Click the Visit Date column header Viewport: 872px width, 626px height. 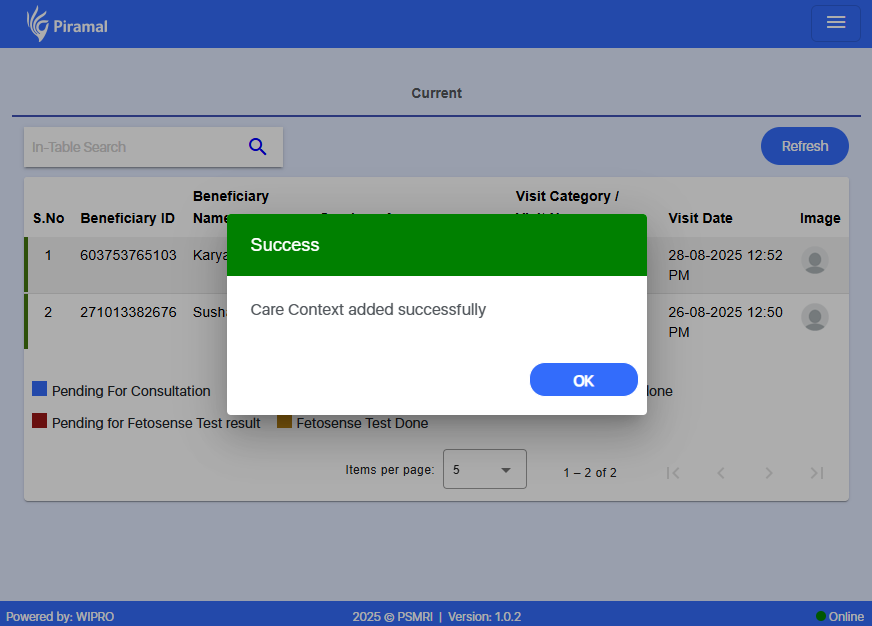point(700,218)
